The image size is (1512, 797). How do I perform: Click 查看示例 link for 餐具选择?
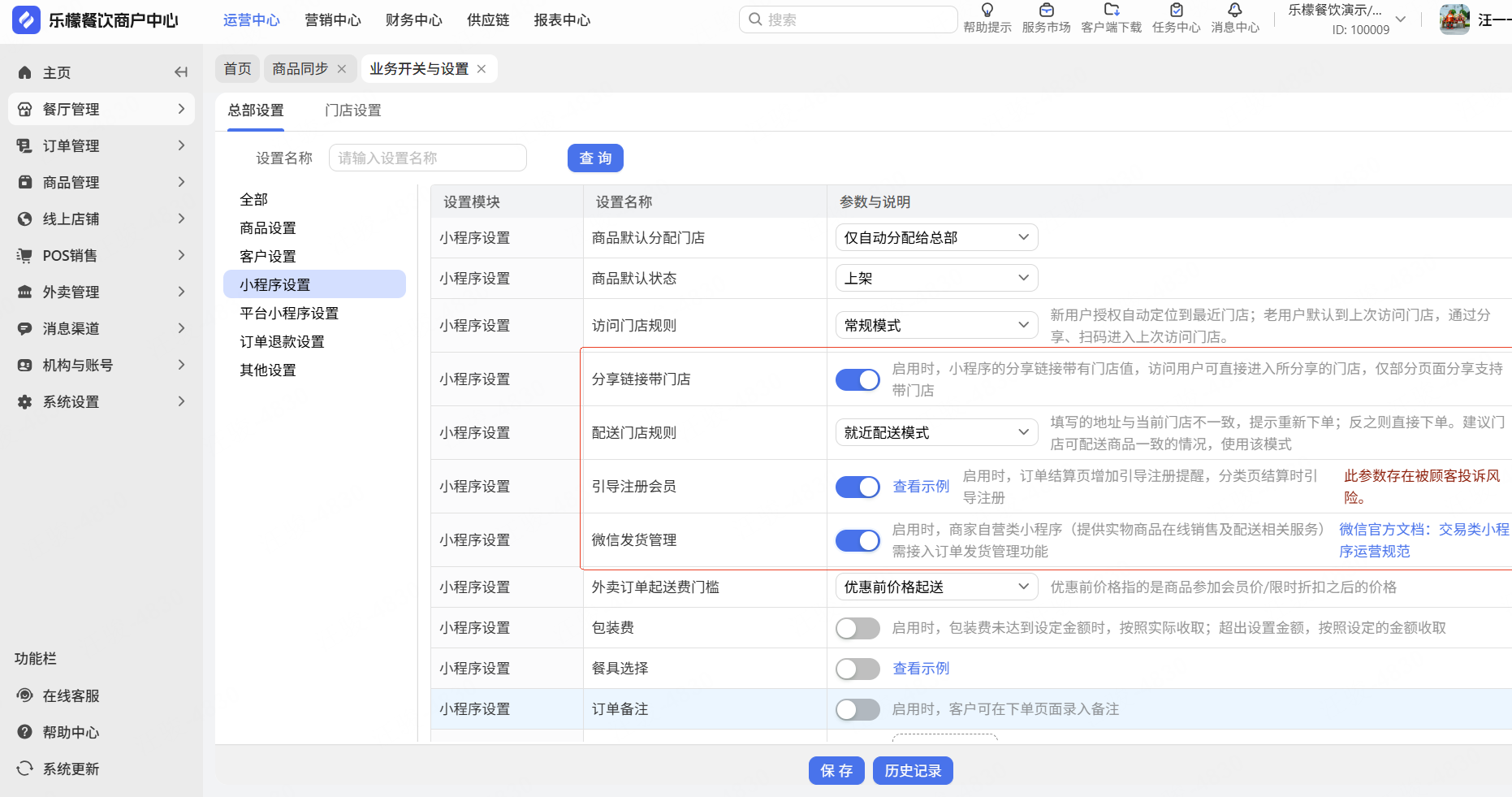tap(921, 669)
